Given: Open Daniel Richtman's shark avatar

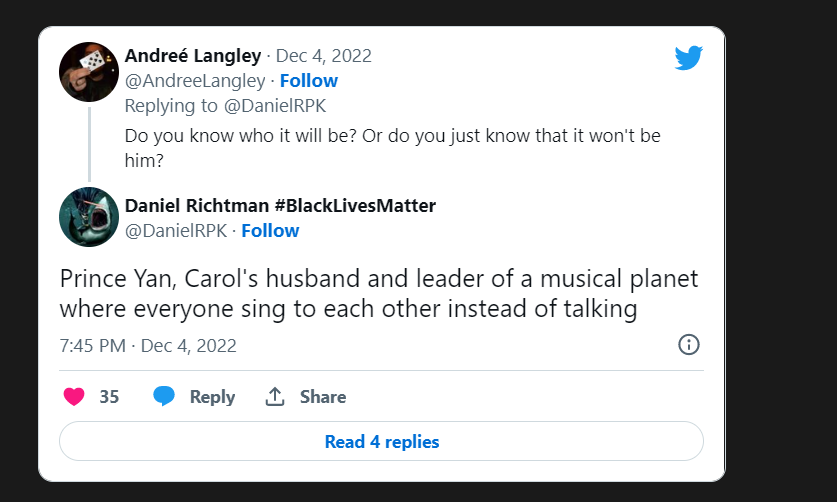Looking at the screenshot, I should (89, 217).
